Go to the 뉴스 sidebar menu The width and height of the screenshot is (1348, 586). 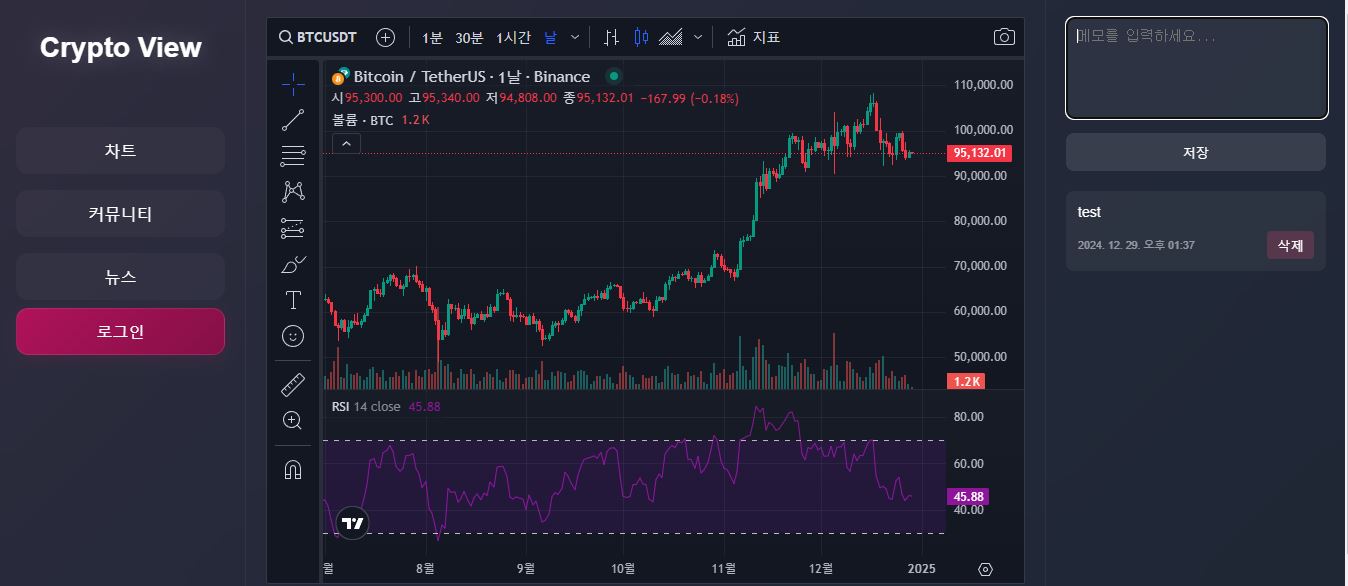coord(120,277)
